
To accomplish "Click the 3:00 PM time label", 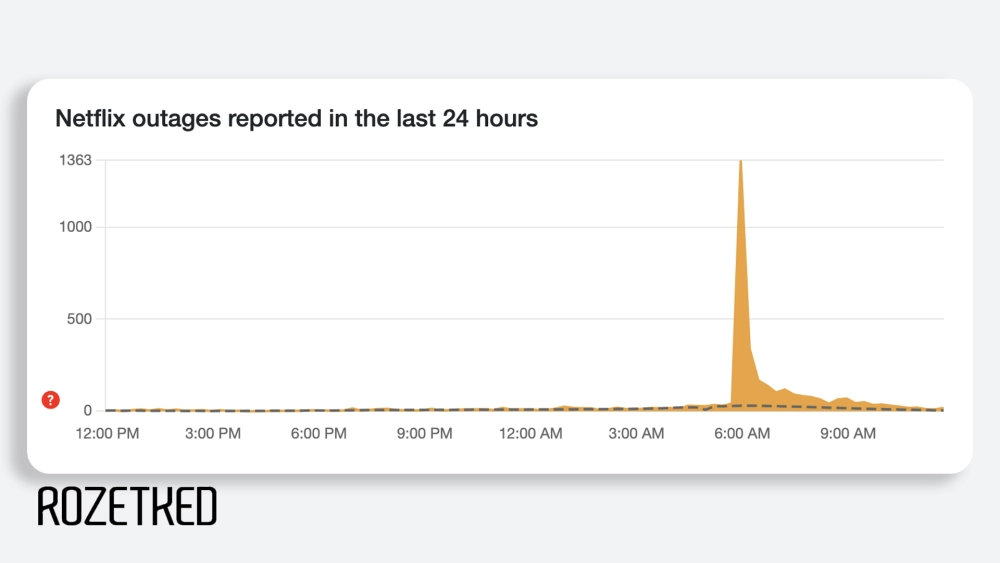I will pos(213,434).
